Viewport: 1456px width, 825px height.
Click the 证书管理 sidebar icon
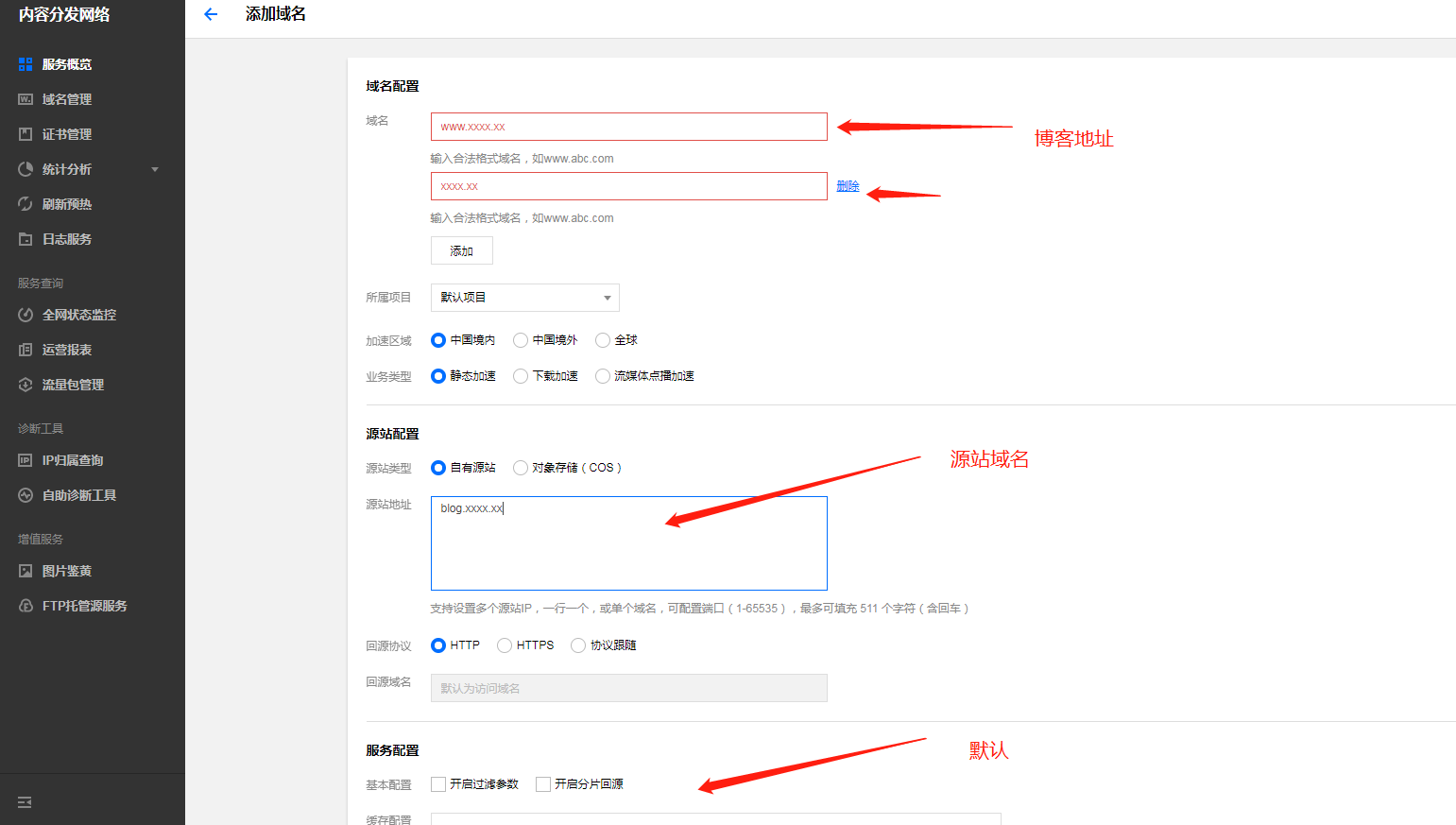point(26,134)
